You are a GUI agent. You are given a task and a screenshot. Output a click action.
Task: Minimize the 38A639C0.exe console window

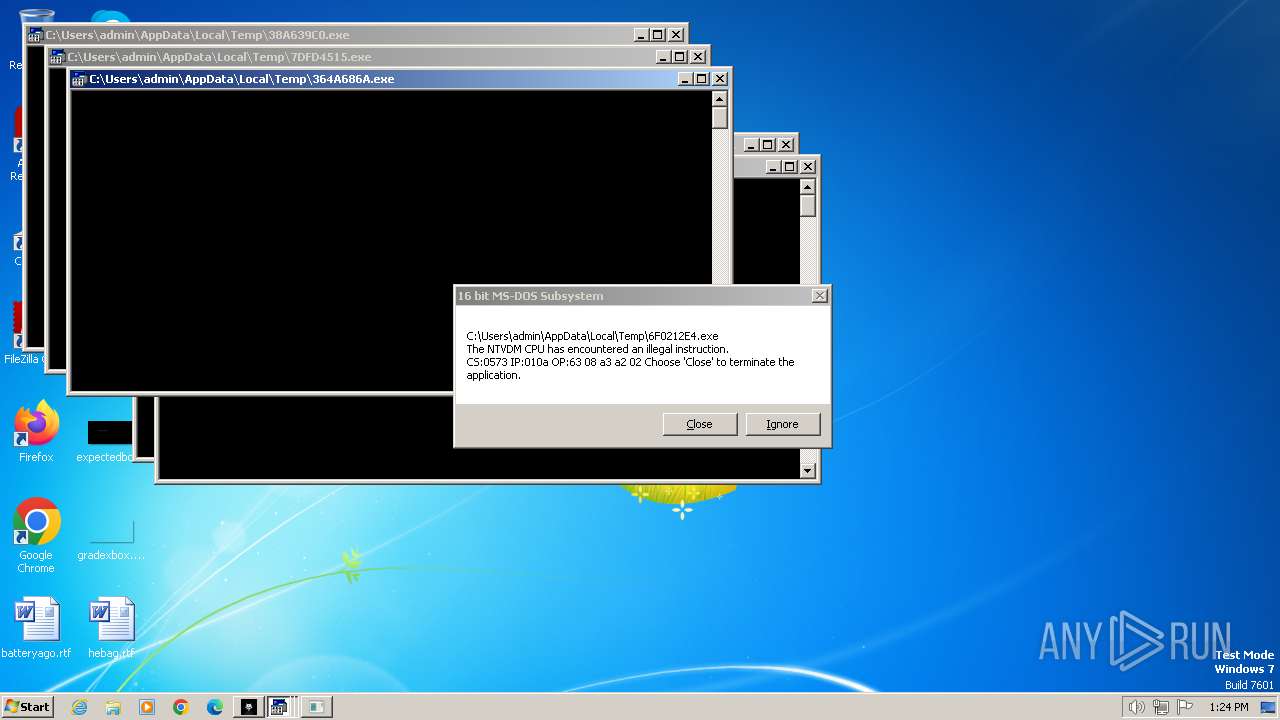pyautogui.click(x=641, y=35)
